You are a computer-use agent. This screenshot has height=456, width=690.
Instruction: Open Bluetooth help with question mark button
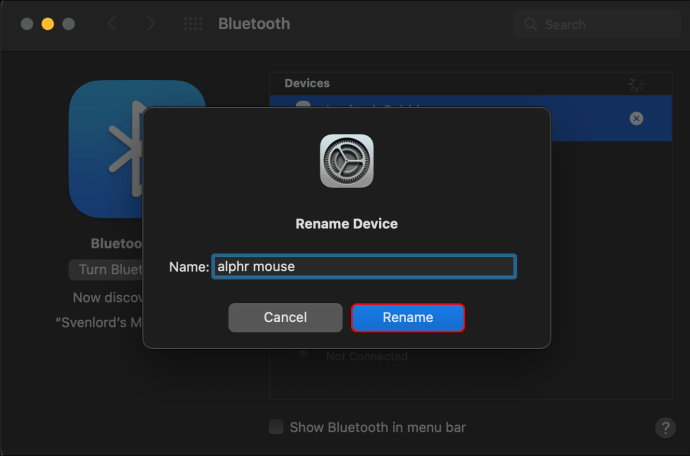coord(665,427)
